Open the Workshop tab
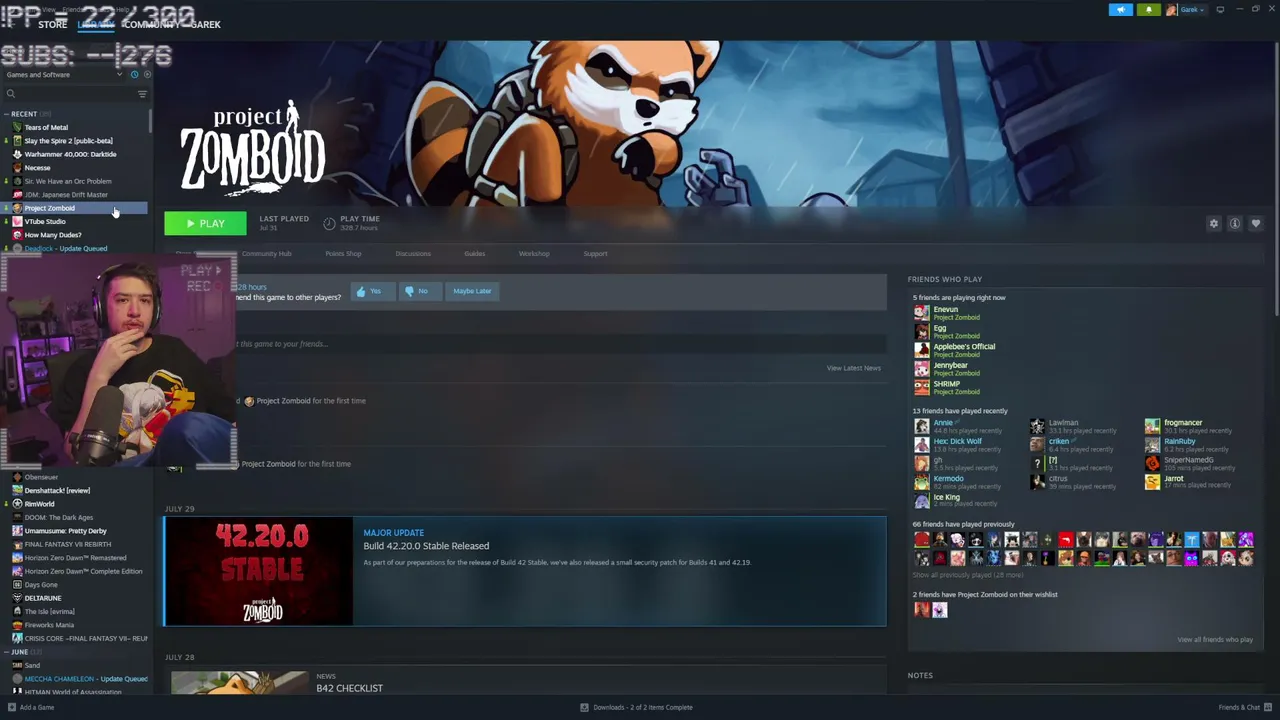The width and height of the screenshot is (1280, 720). tap(534, 254)
